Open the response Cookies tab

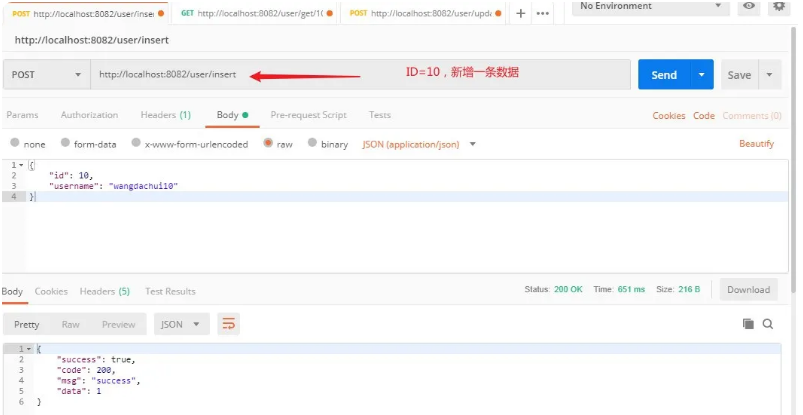(x=51, y=291)
